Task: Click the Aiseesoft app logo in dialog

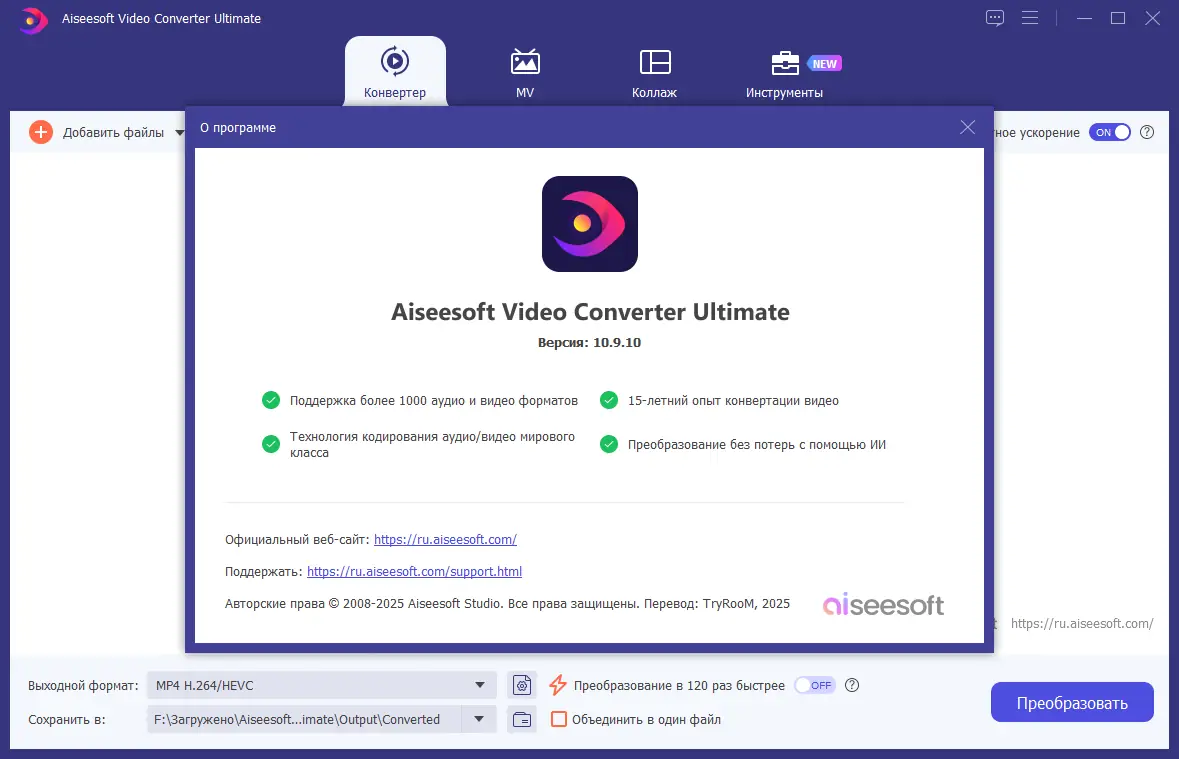Action: [590, 224]
